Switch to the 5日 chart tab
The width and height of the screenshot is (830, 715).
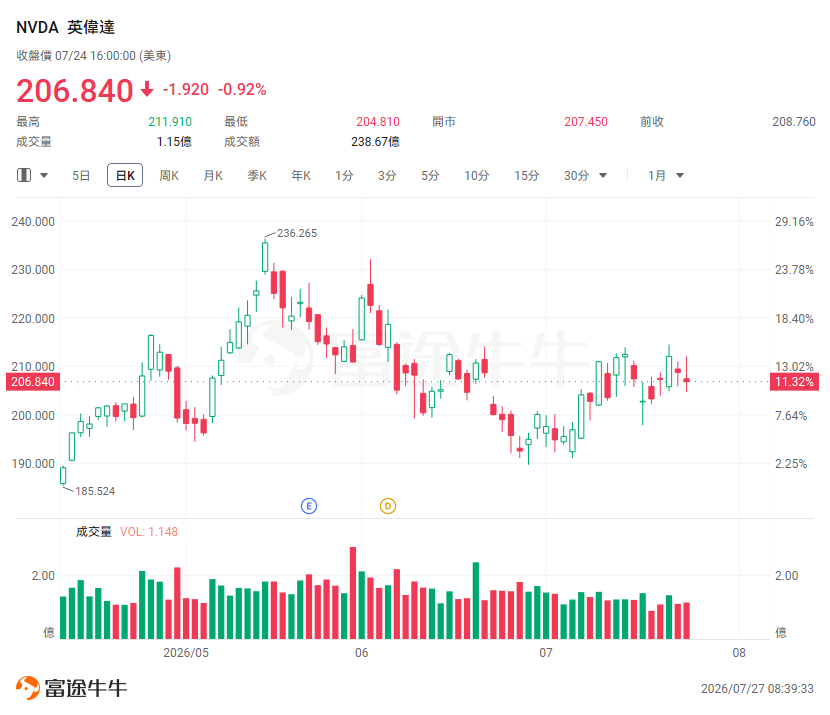coord(81,176)
